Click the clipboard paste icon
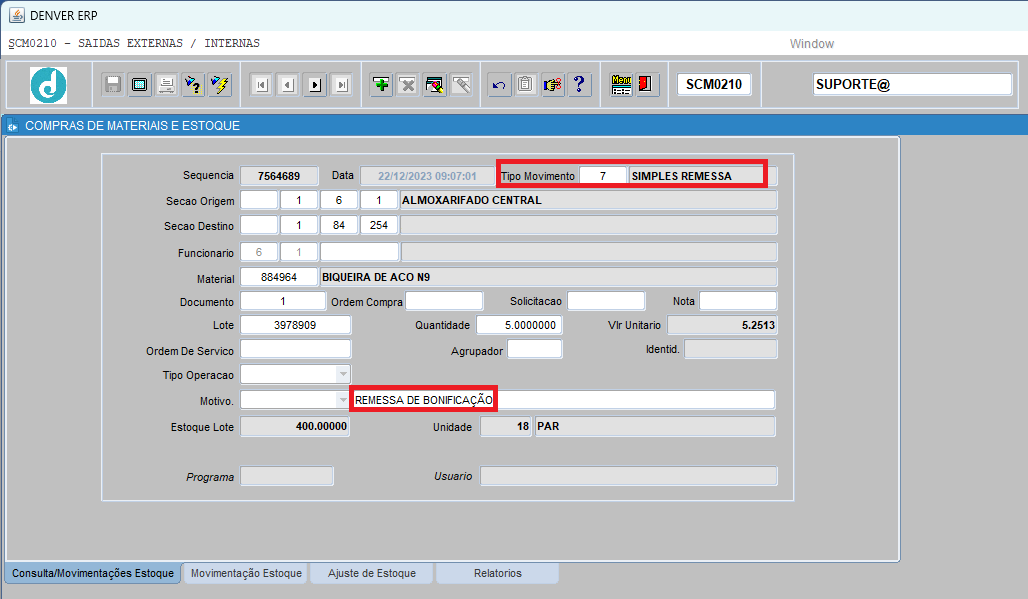 526,85
